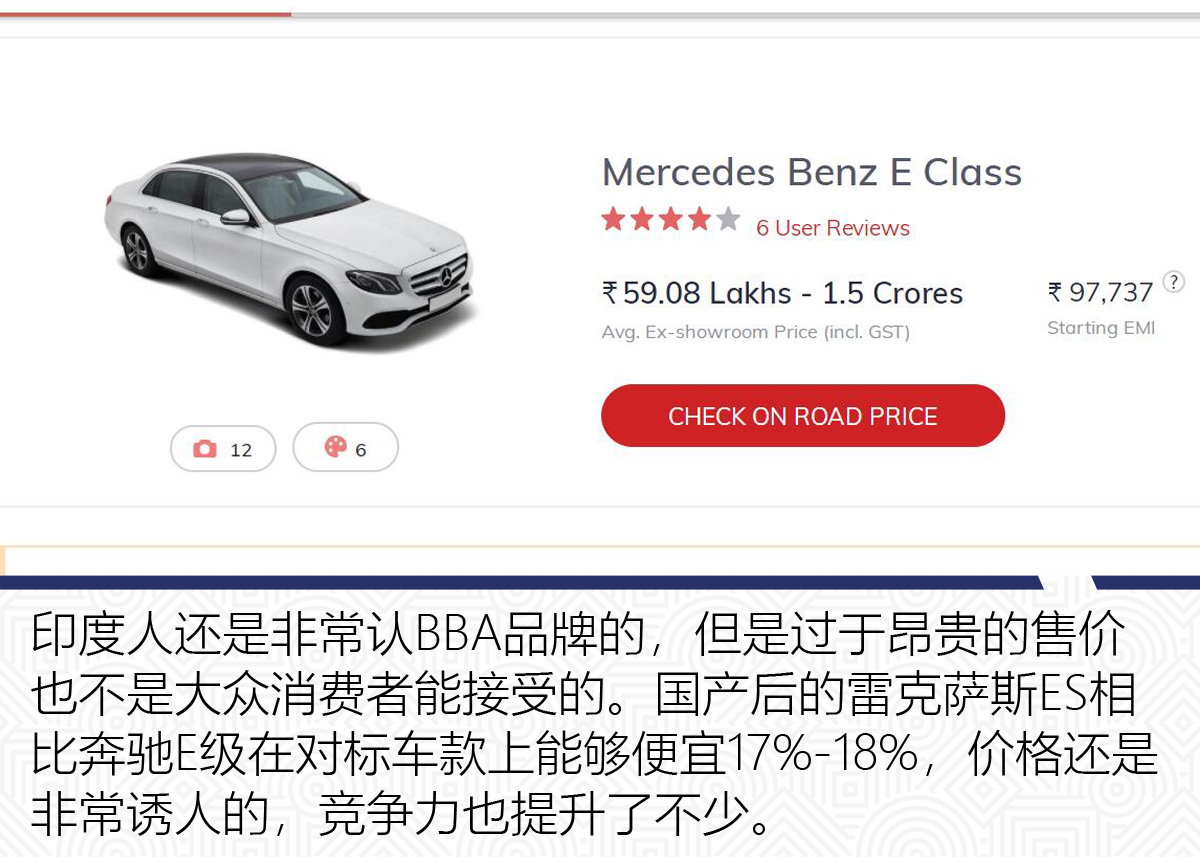Select the first red rating star
The image size is (1200, 857).
pyautogui.click(x=613, y=219)
